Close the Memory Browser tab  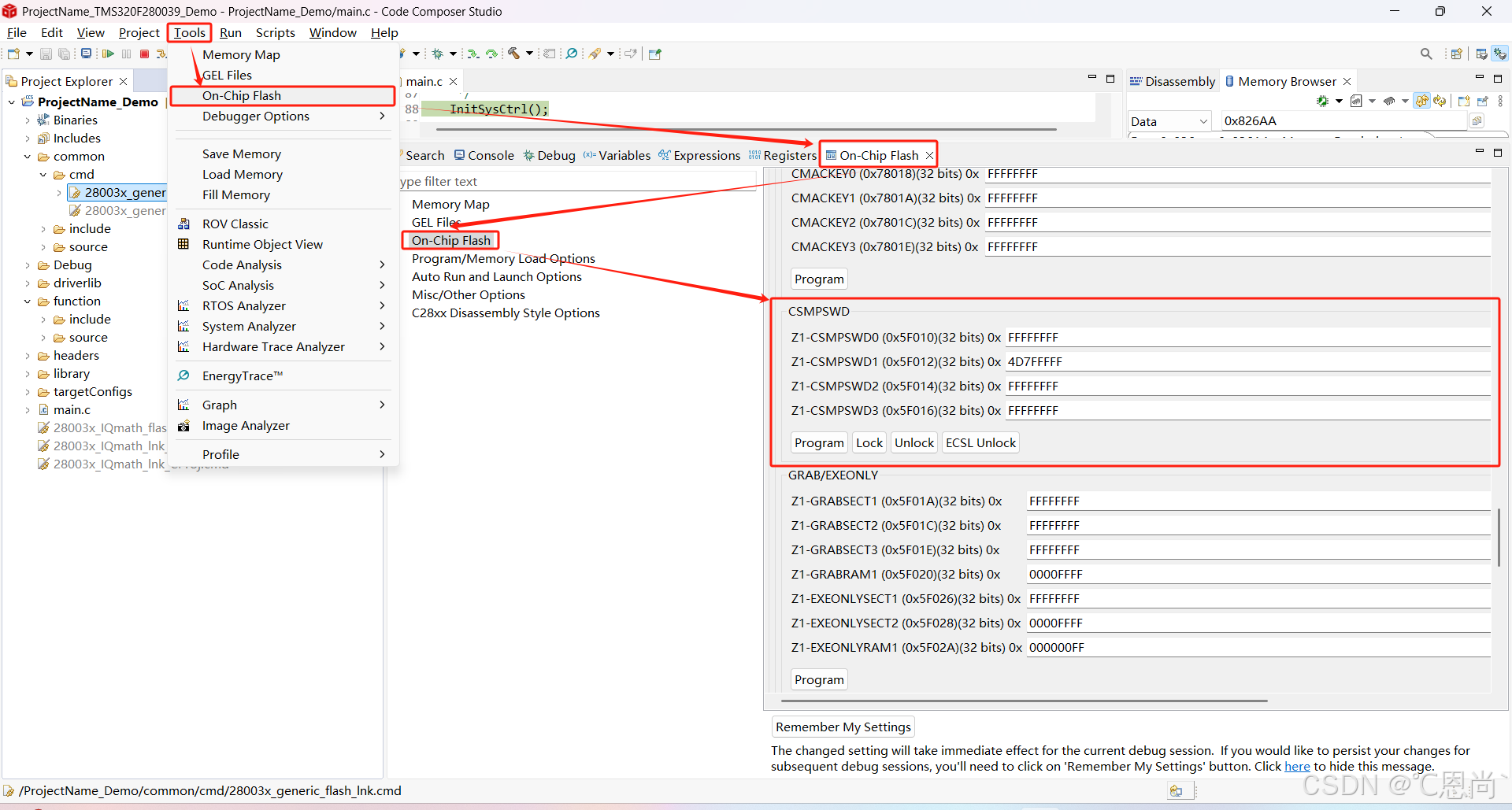tap(1347, 81)
